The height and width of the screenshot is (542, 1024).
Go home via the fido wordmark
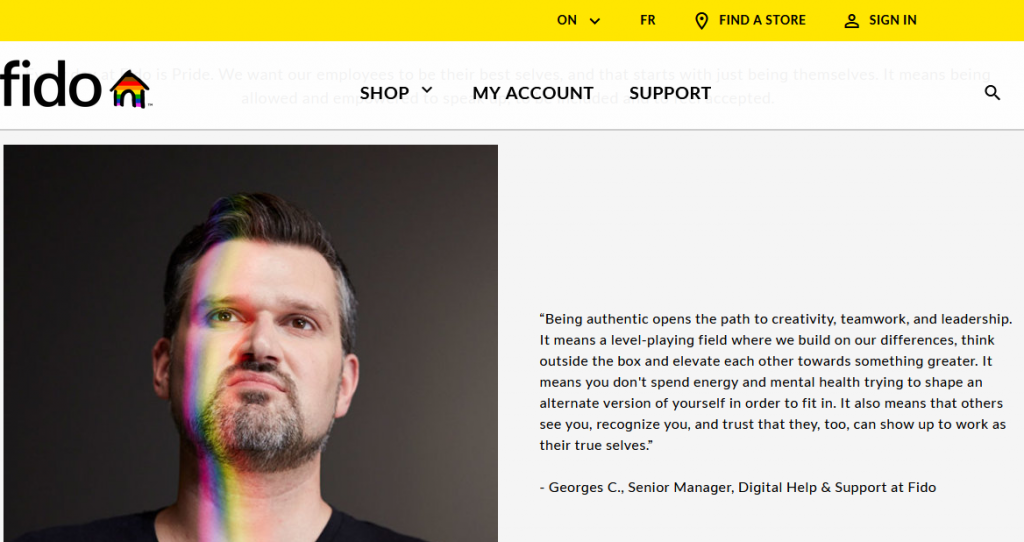click(x=51, y=84)
